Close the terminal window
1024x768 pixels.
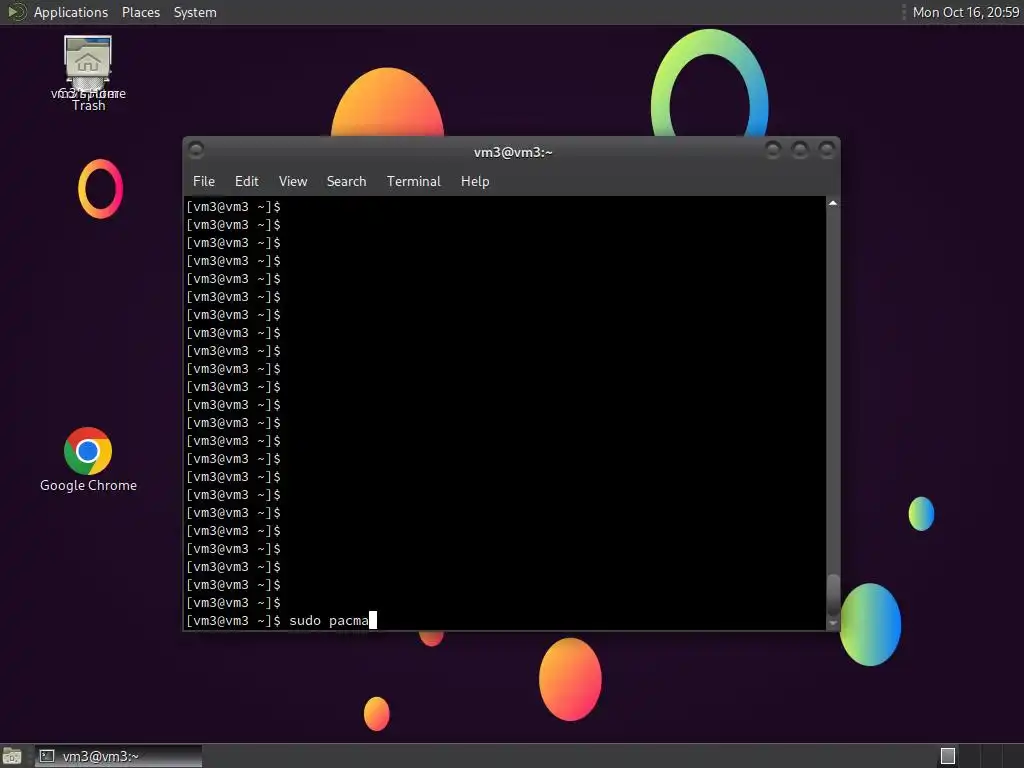click(x=827, y=150)
